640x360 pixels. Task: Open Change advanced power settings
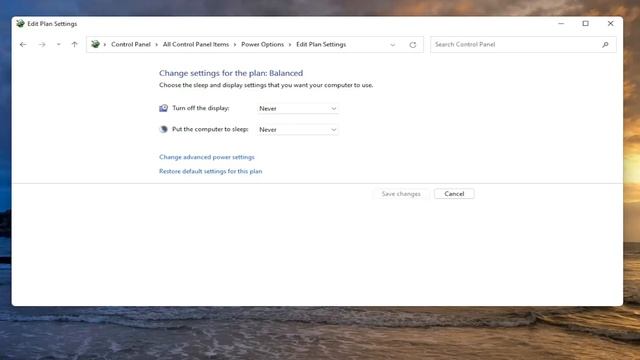[x=207, y=157]
